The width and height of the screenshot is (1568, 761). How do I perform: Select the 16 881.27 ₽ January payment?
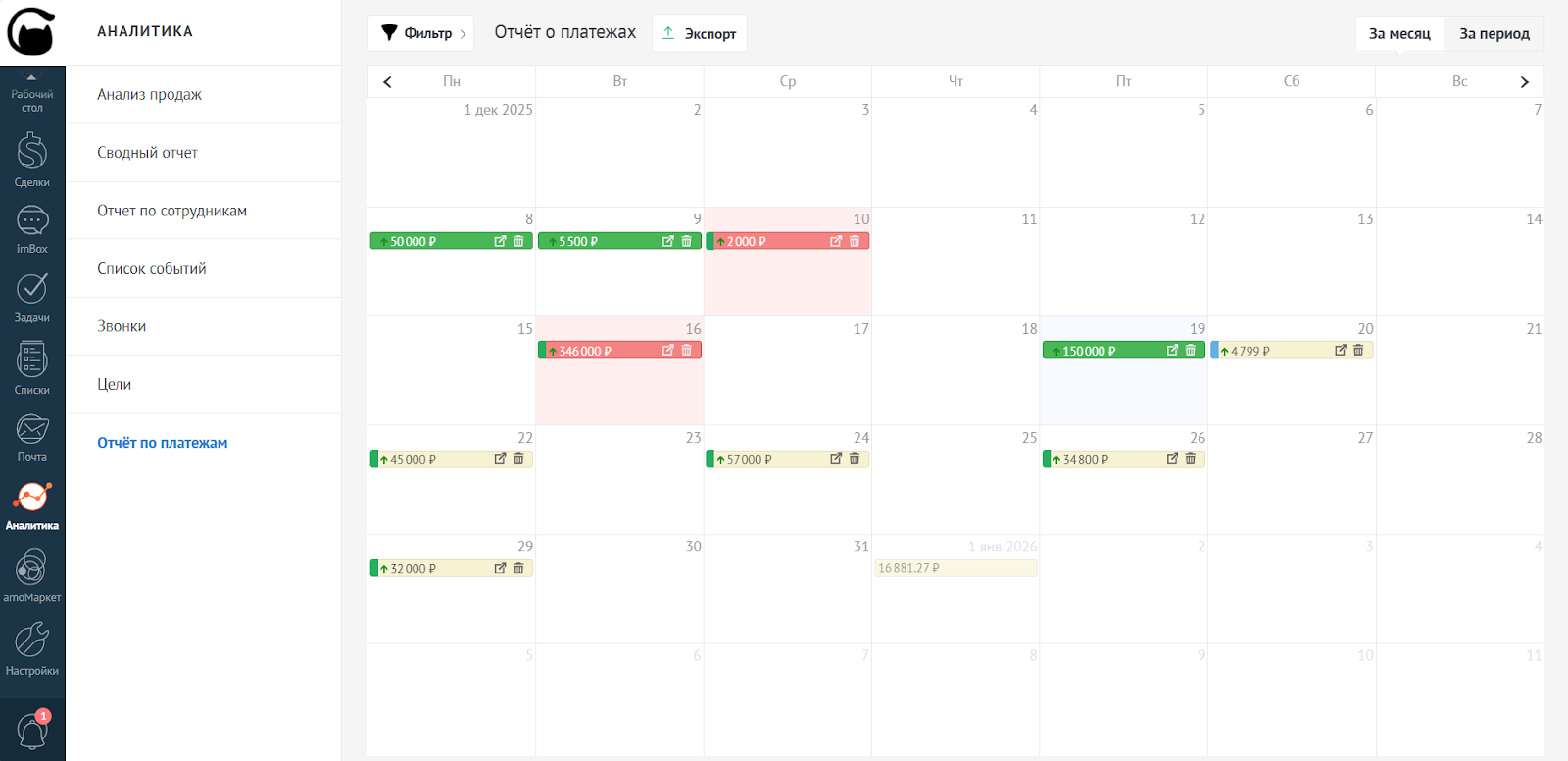[955, 568]
